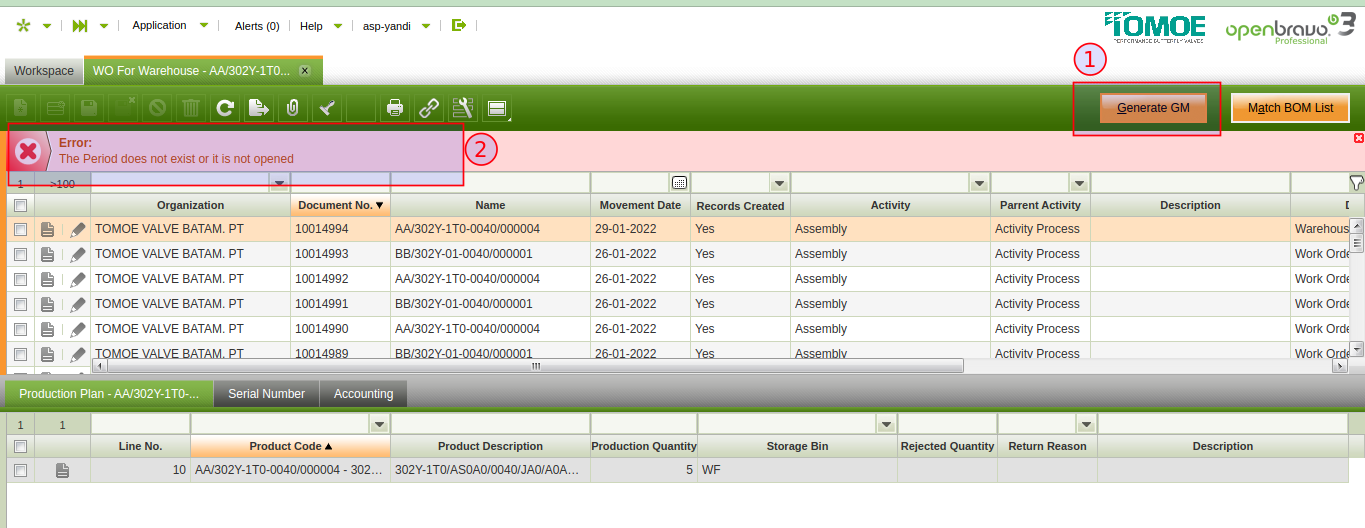1365x528 pixels.
Task: Expand the Application menu dropdown
Action: tap(204, 25)
